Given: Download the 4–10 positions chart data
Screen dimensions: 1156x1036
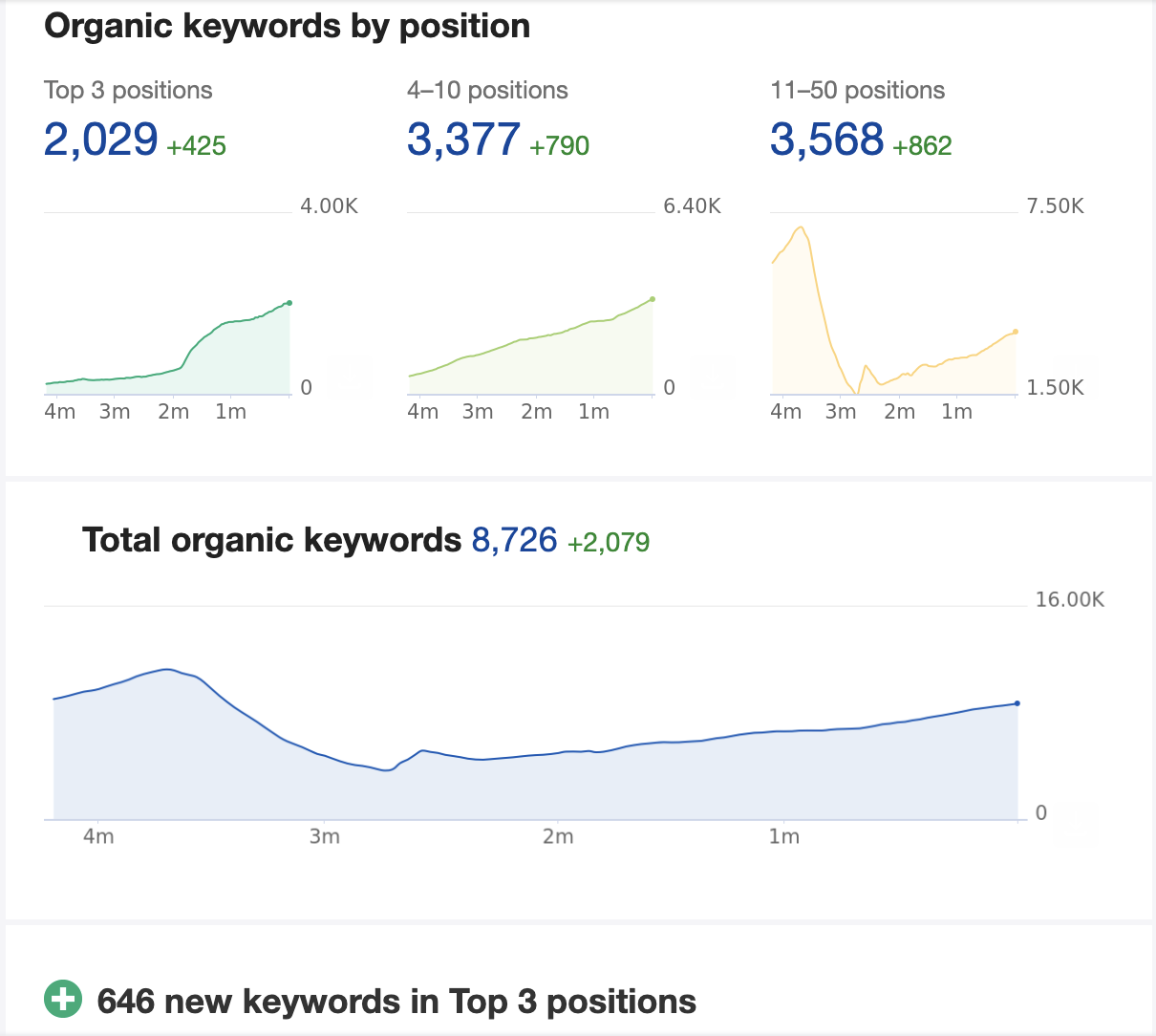Looking at the screenshot, I should point(711,377).
